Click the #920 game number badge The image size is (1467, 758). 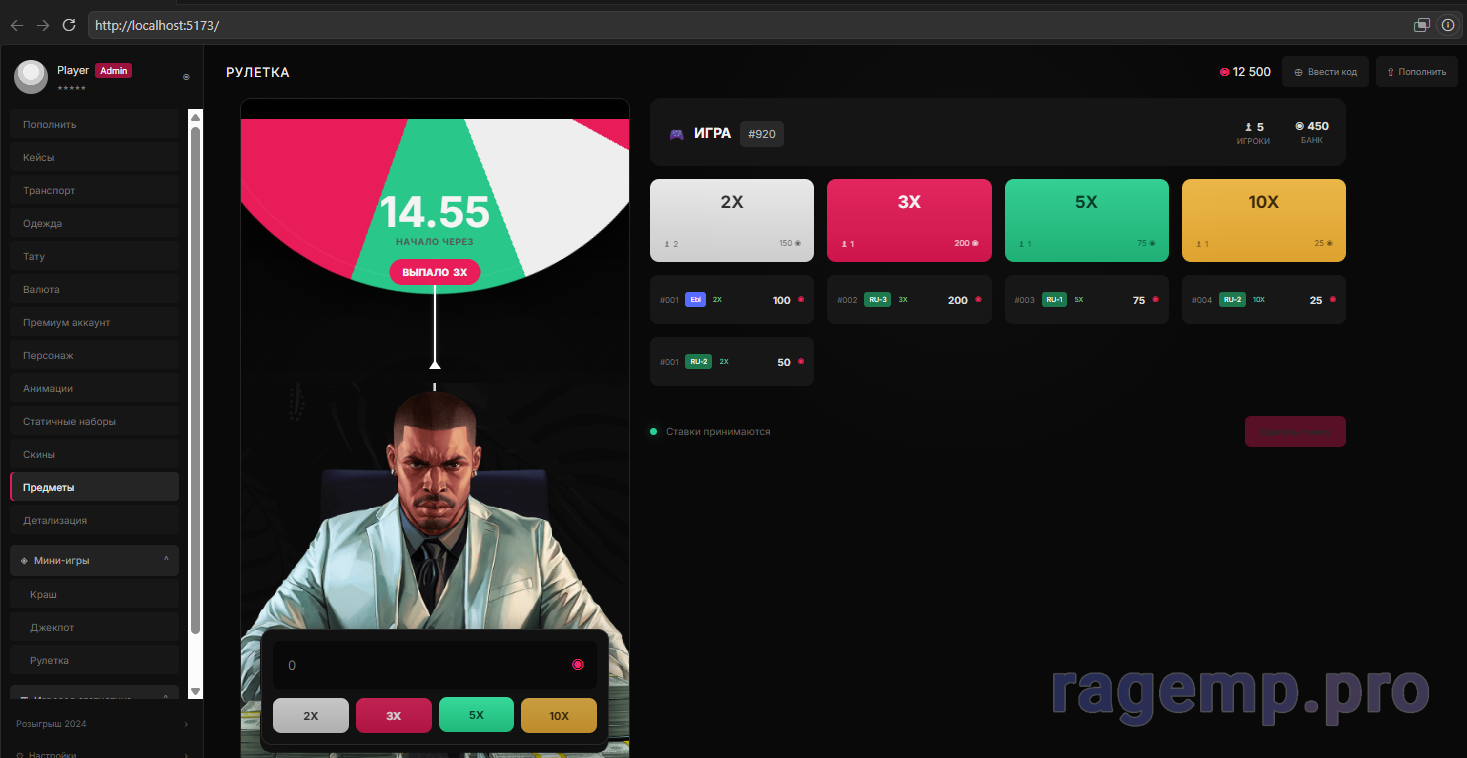pos(762,134)
